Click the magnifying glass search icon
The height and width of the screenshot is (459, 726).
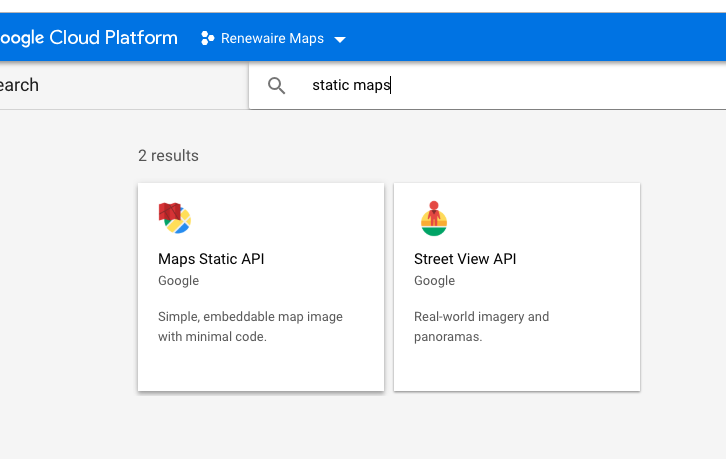[x=276, y=86]
